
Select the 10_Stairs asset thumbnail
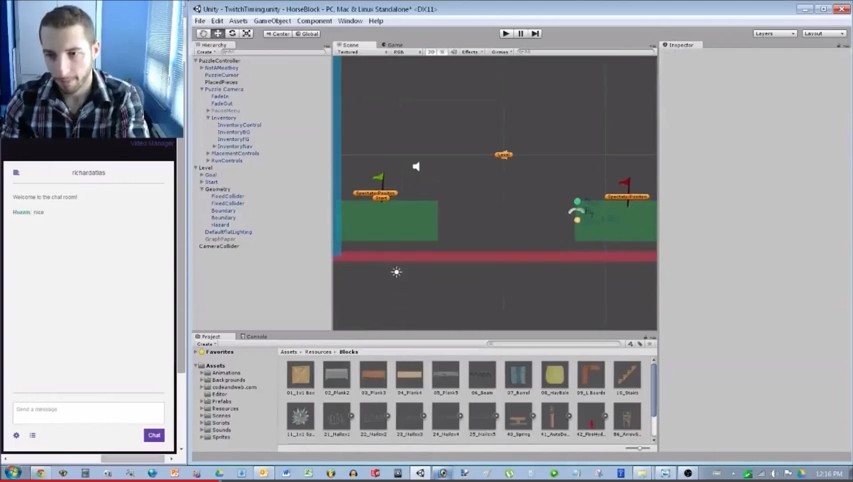[x=627, y=375]
